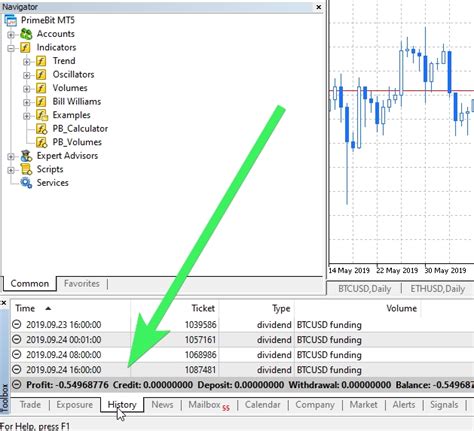This screenshot has width=474, height=431.
Task: Open the Mailbox tab in Toolbox
Action: [209, 405]
